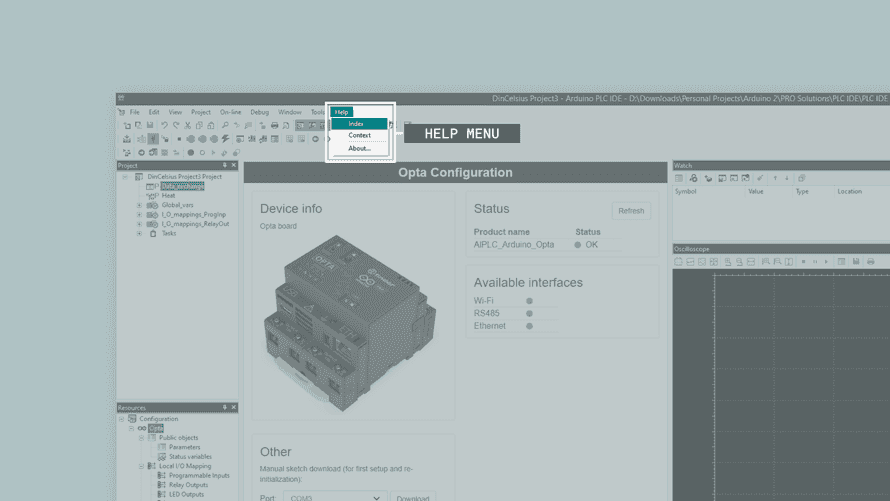Screen dimensions: 890x501
Task: Collapse the Local I/O Mapping node
Action: (x=141, y=466)
